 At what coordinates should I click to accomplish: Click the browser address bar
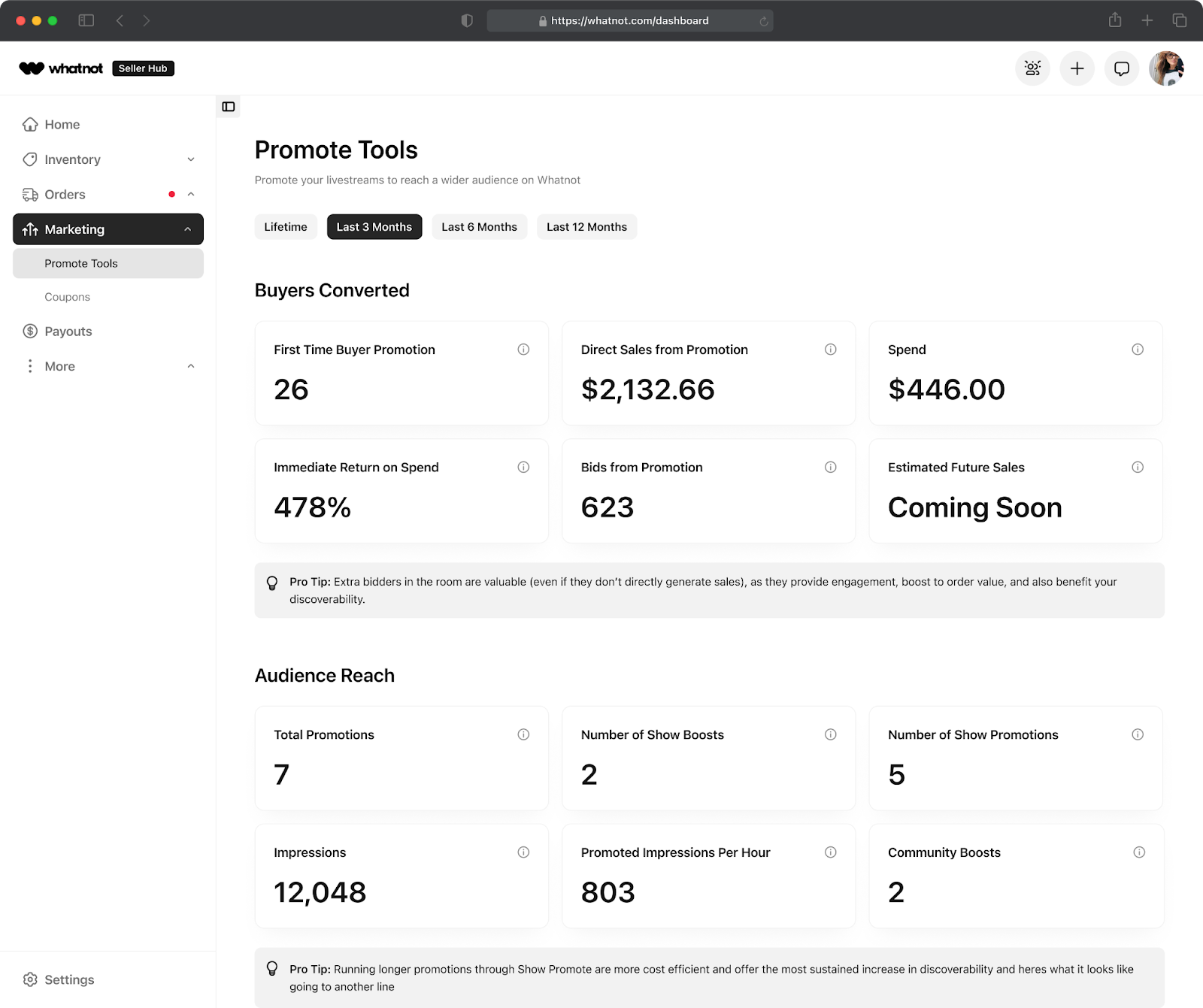tap(629, 21)
